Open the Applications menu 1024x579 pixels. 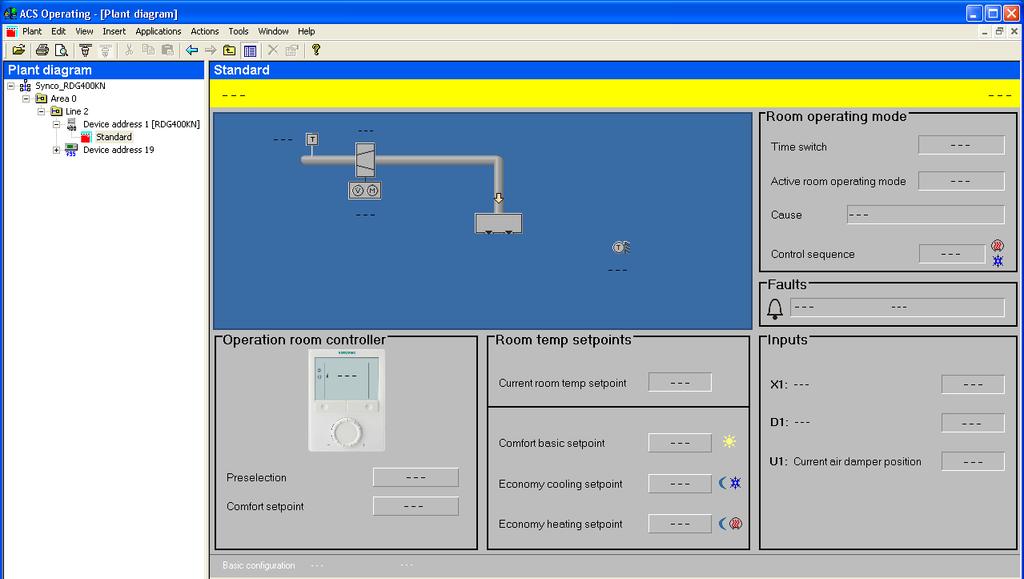point(158,31)
